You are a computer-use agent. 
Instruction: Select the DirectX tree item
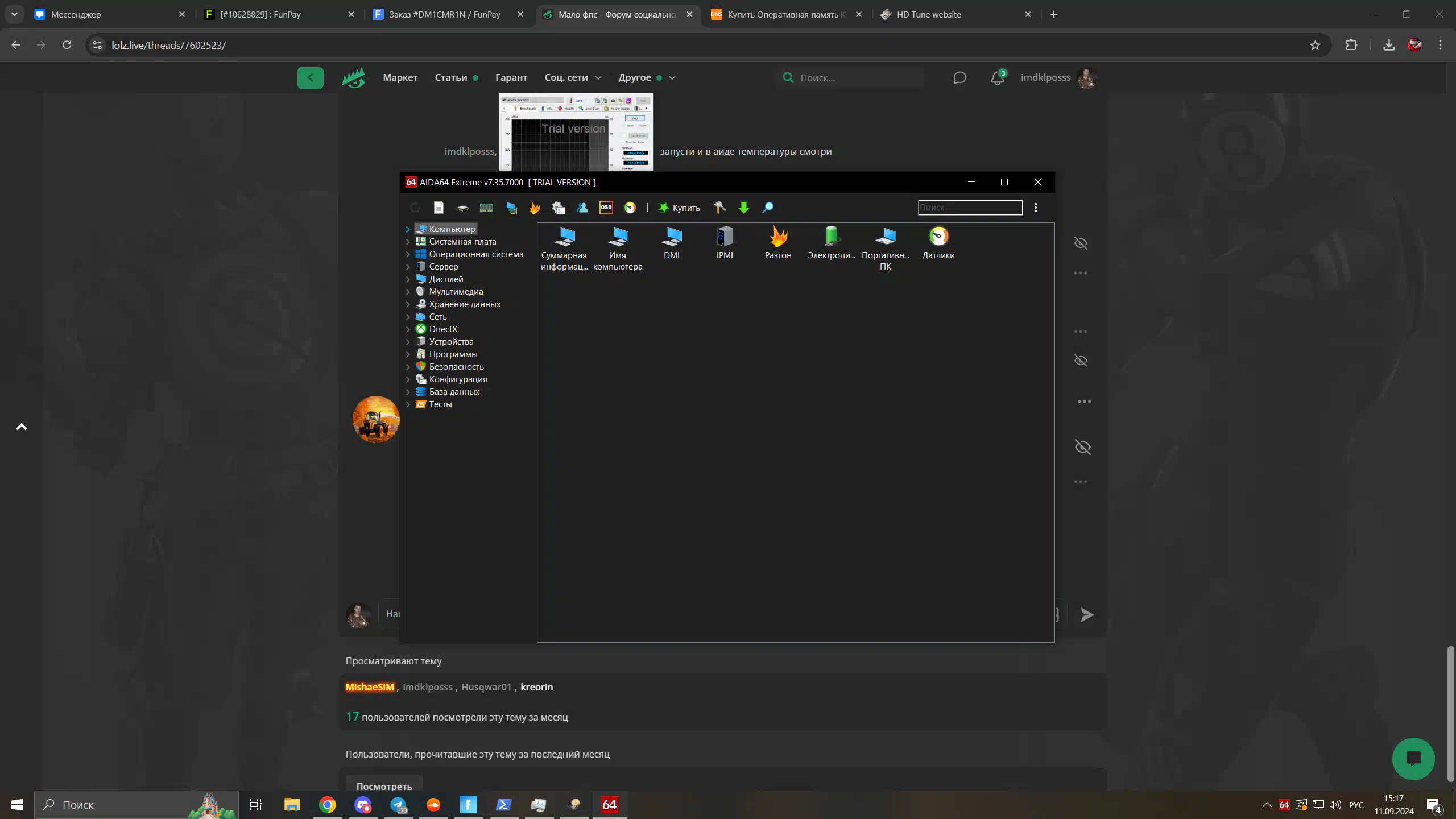(x=442, y=329)
